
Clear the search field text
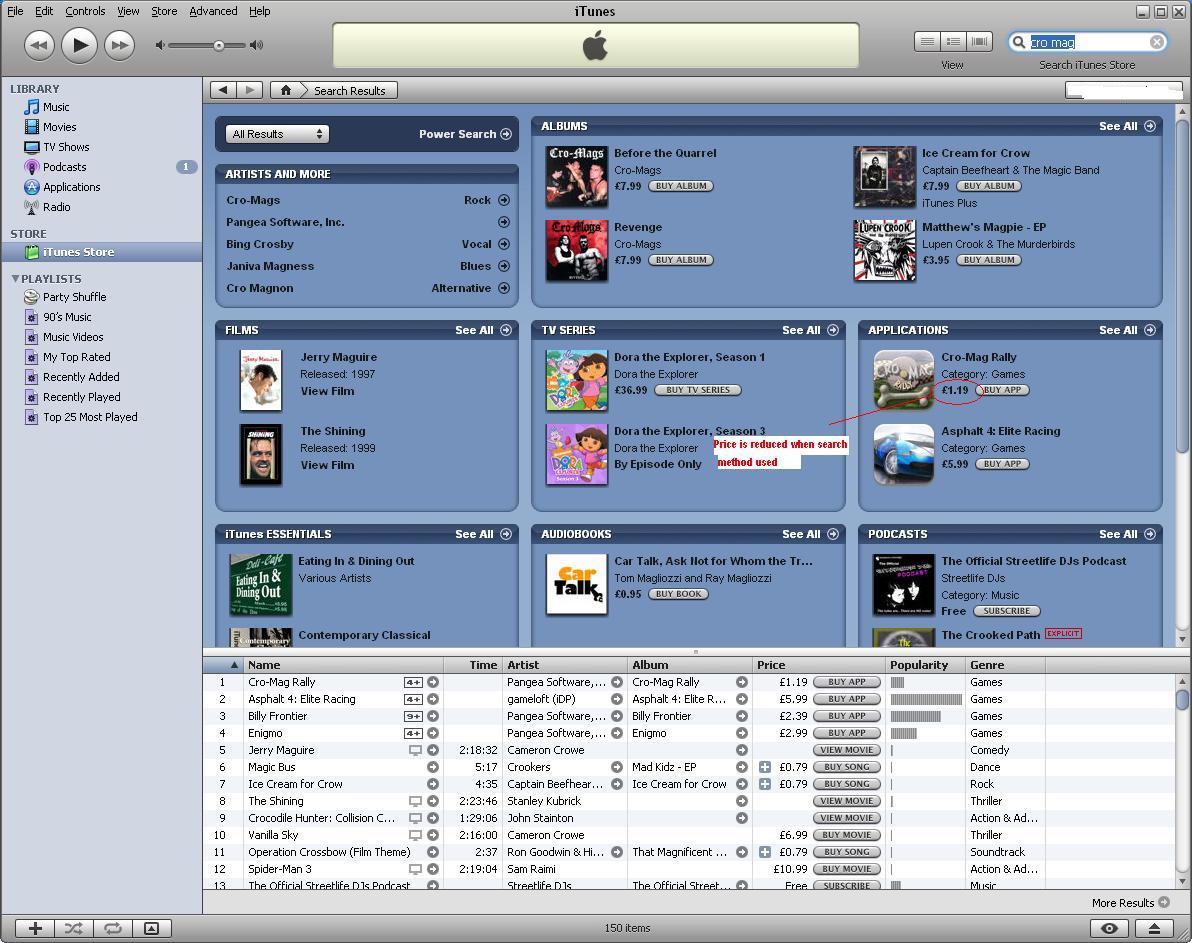pos(1156,43)
